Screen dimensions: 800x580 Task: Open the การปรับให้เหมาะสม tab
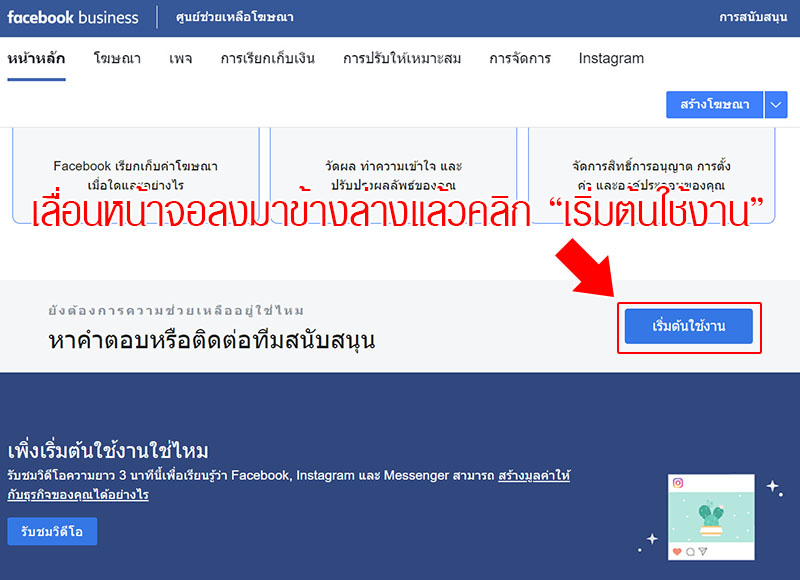point(402,59)
